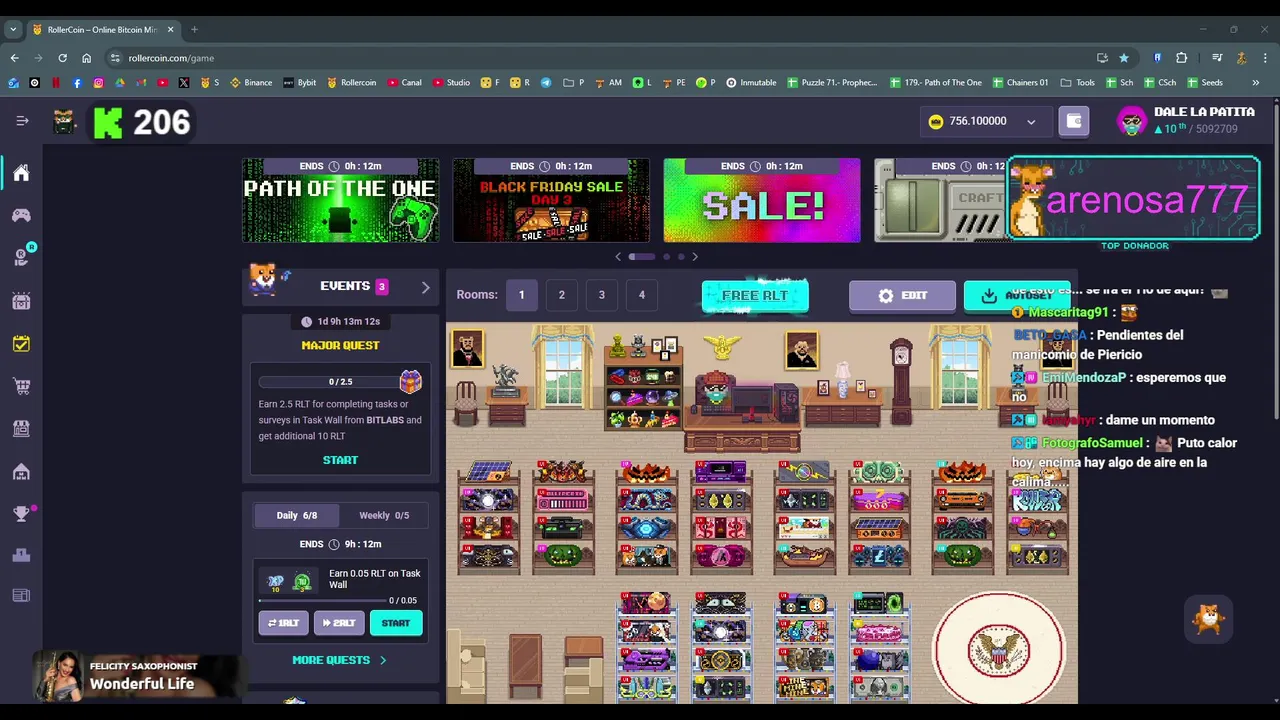Open the Studio YouTube bookmark
This screenshot has height=720, width=1280.
(x=451, y=83)
